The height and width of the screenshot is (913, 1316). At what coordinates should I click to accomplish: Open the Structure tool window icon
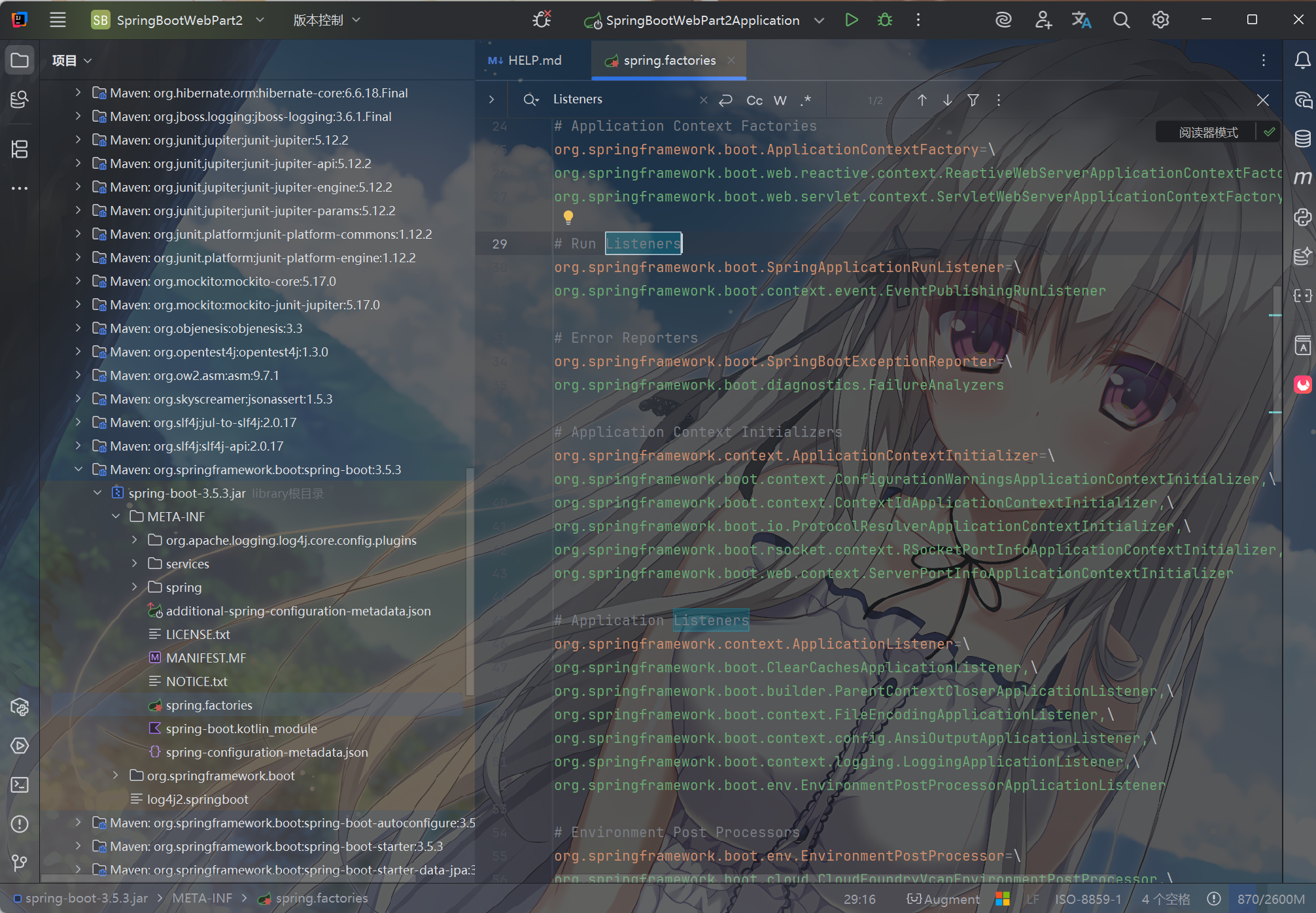coord(20,149)
